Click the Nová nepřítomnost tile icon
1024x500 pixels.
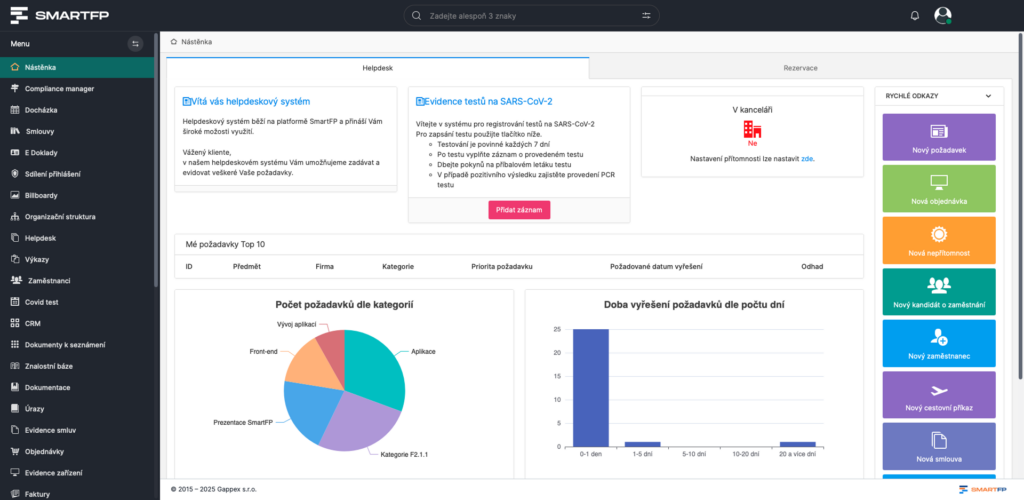click(x=938, y=234)
